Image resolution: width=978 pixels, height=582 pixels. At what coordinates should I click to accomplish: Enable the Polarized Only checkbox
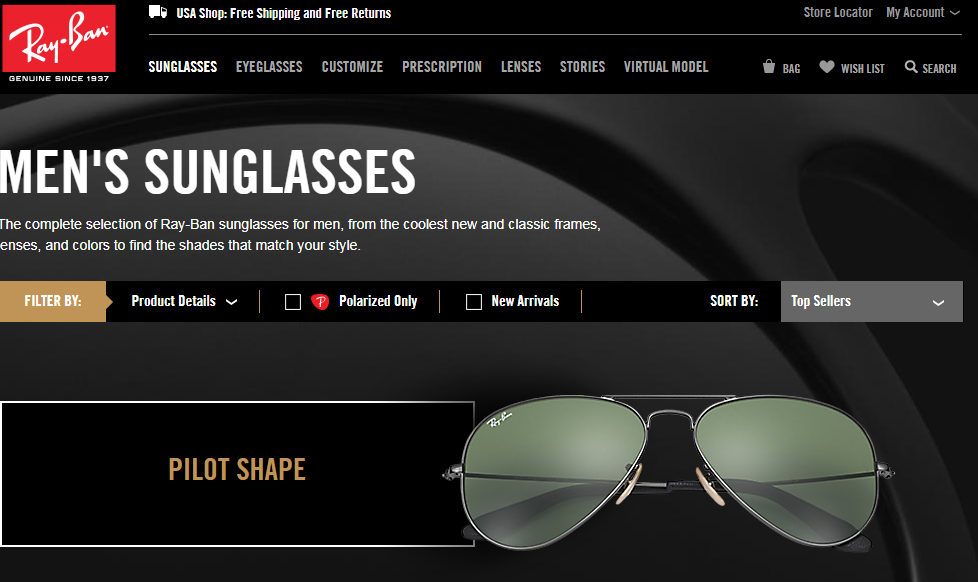[293, 302]
